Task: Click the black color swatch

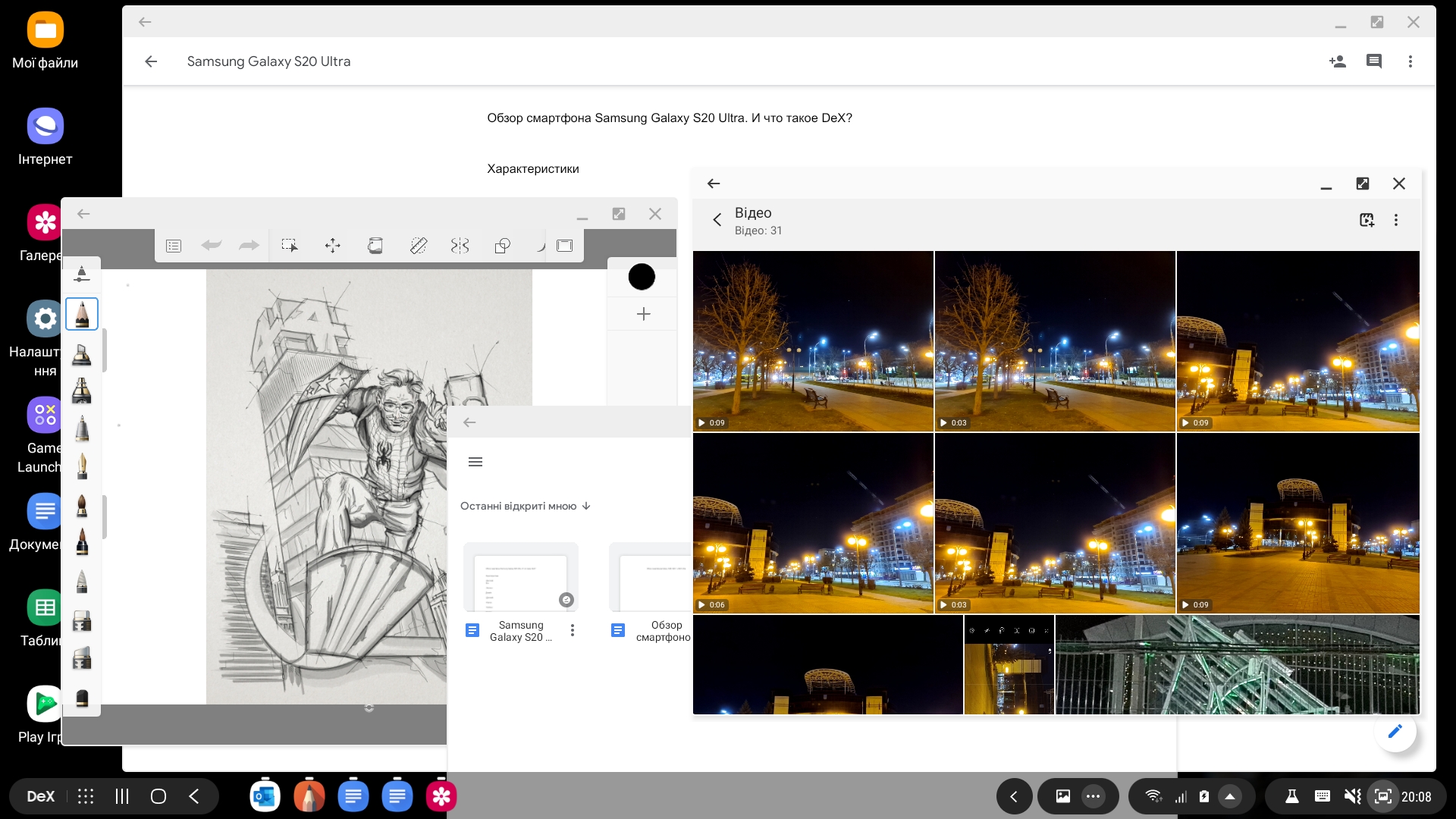Action: (642, 277)
